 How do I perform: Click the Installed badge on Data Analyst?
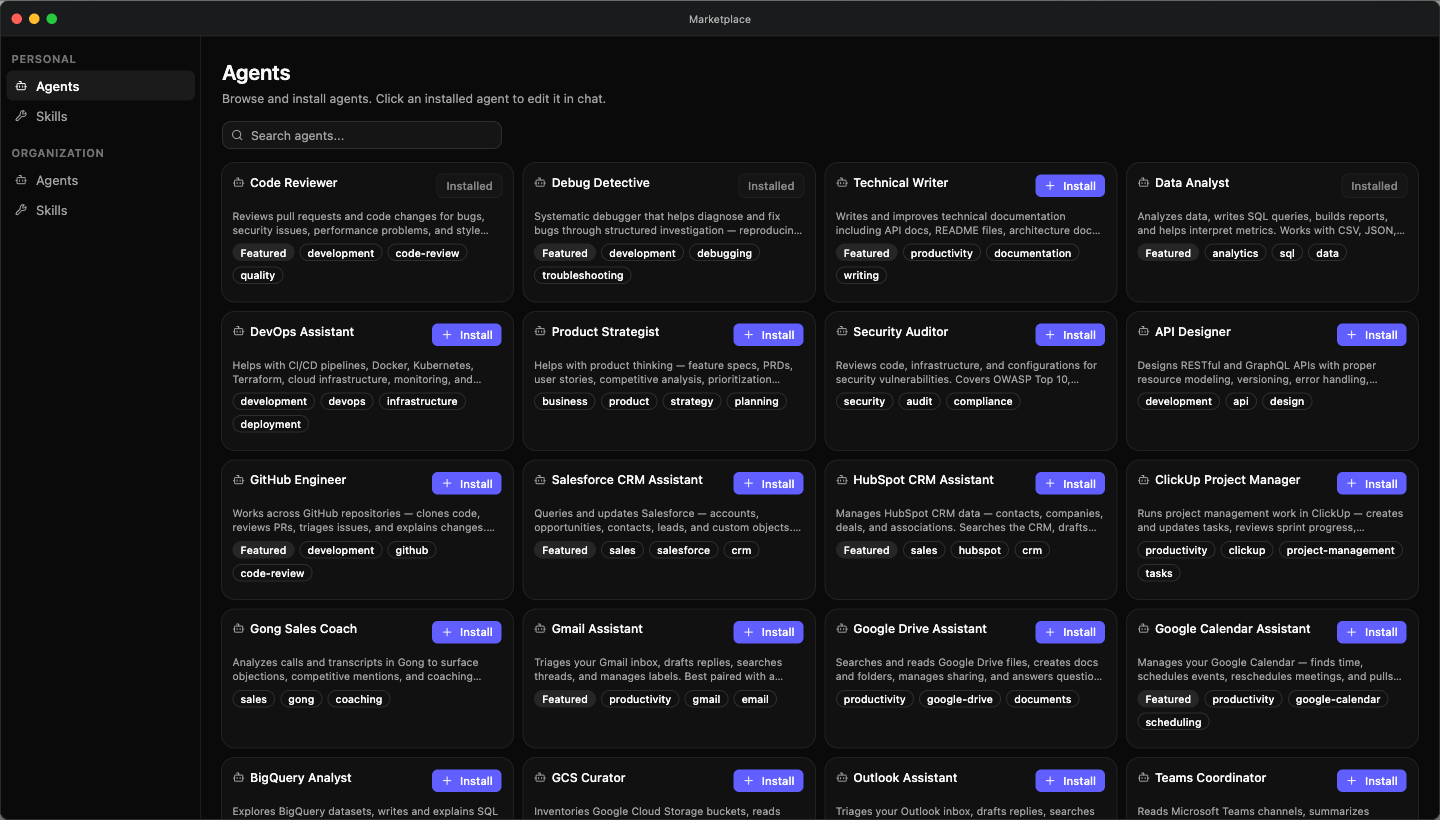pyautogui.click(x=1374, y=186)
